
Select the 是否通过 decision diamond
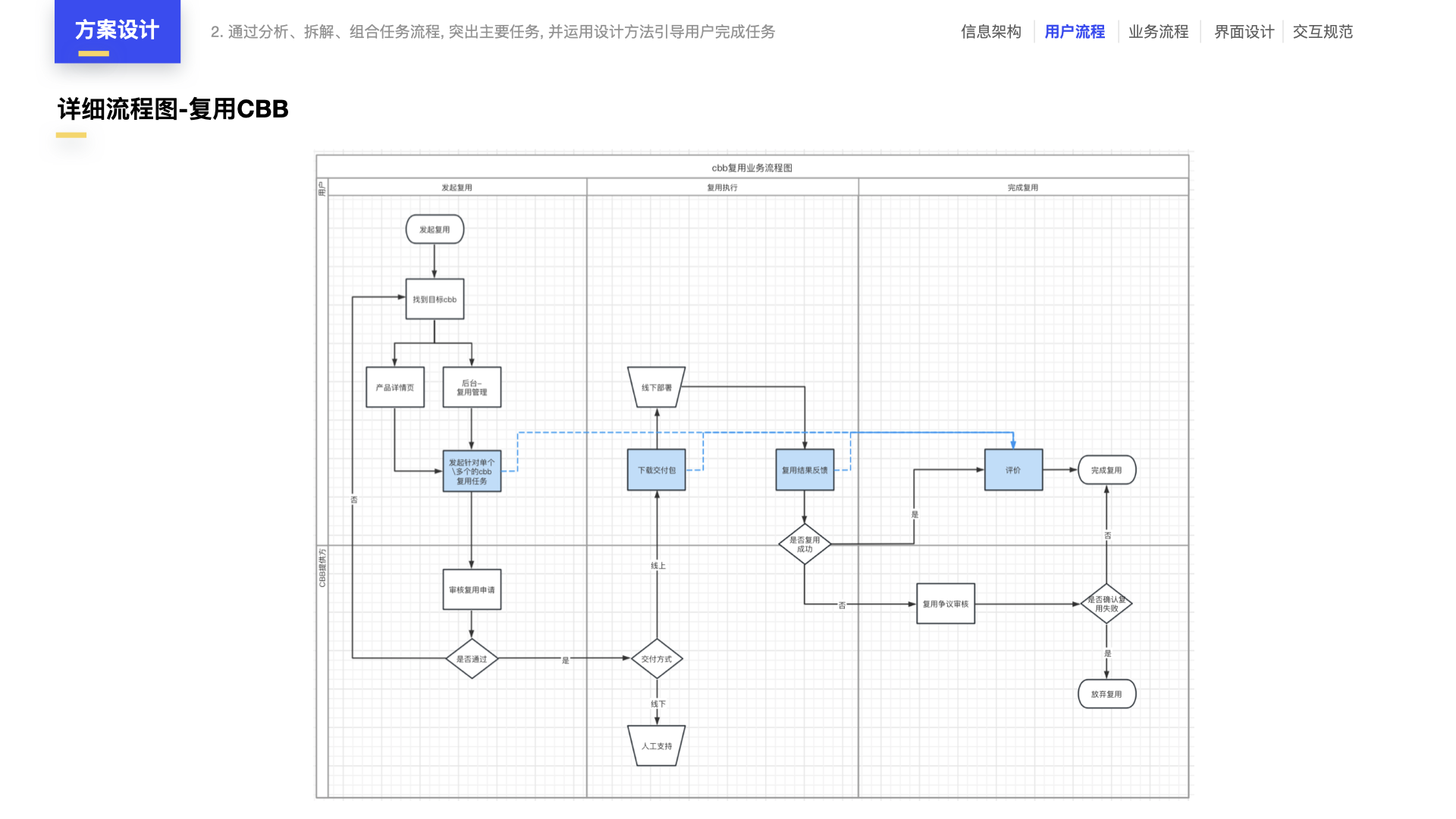click(x=472, y=659)
